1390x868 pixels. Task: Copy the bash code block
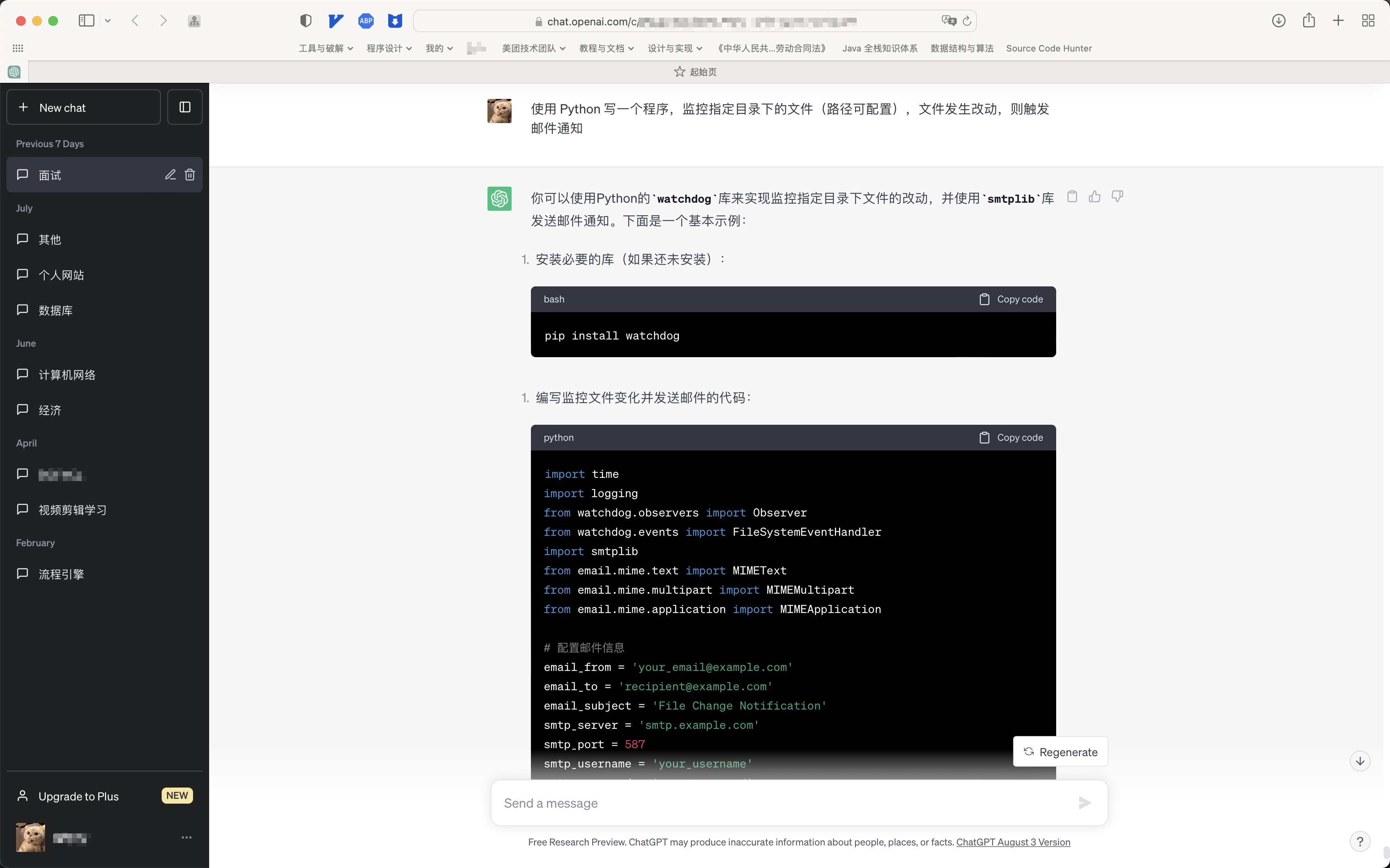[x=1011, y=299]
